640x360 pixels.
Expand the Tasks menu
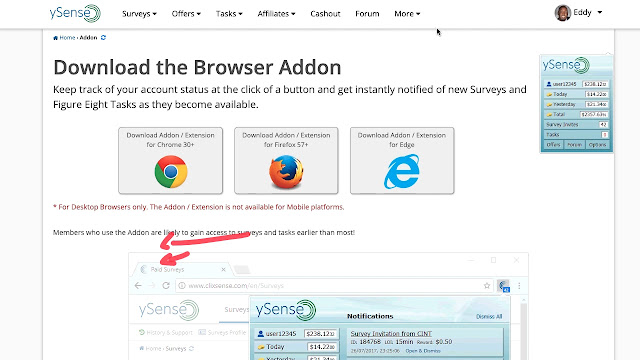point(229,13)
